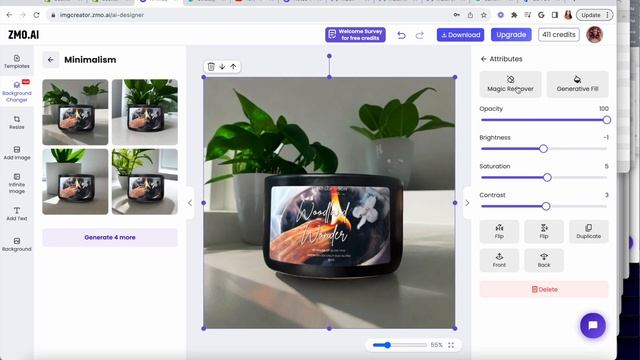Toggle fullscreen canvas view icon
Viewport: 640px width, 360px height.
[x=451, y=345]
